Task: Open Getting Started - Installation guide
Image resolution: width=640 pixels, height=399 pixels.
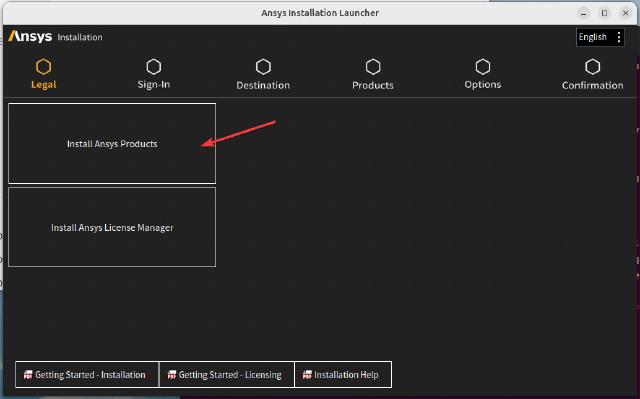Action: [x=87, y=375]
